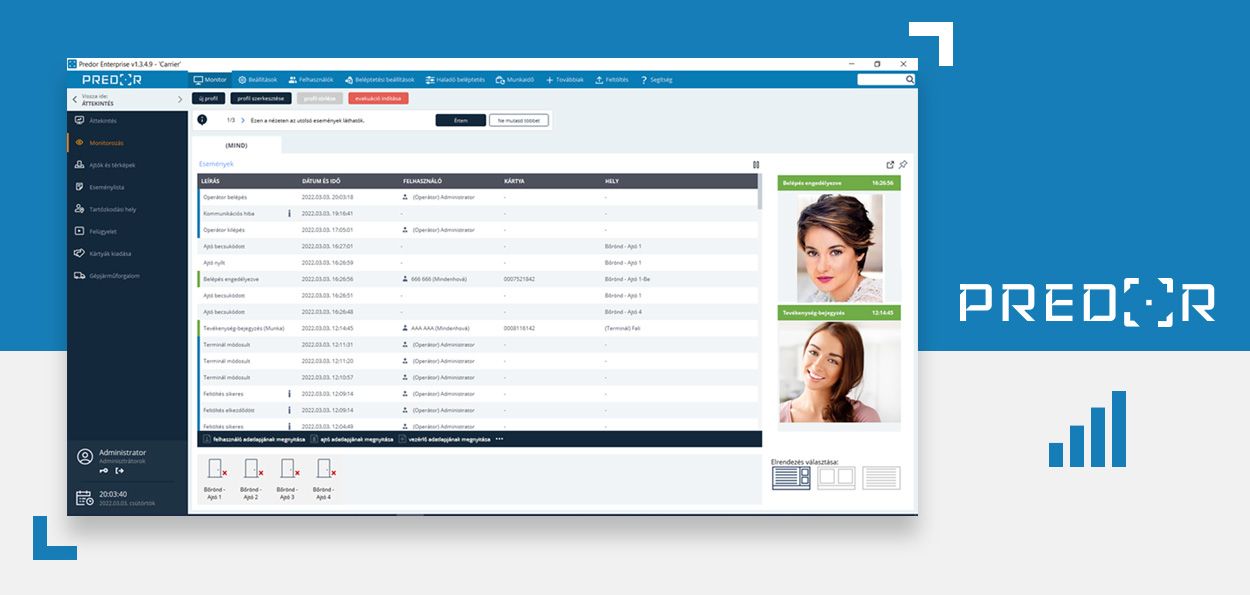Click the logout icon under Administrator
This screenshot has height=595, width=1250.
point(120,470)
